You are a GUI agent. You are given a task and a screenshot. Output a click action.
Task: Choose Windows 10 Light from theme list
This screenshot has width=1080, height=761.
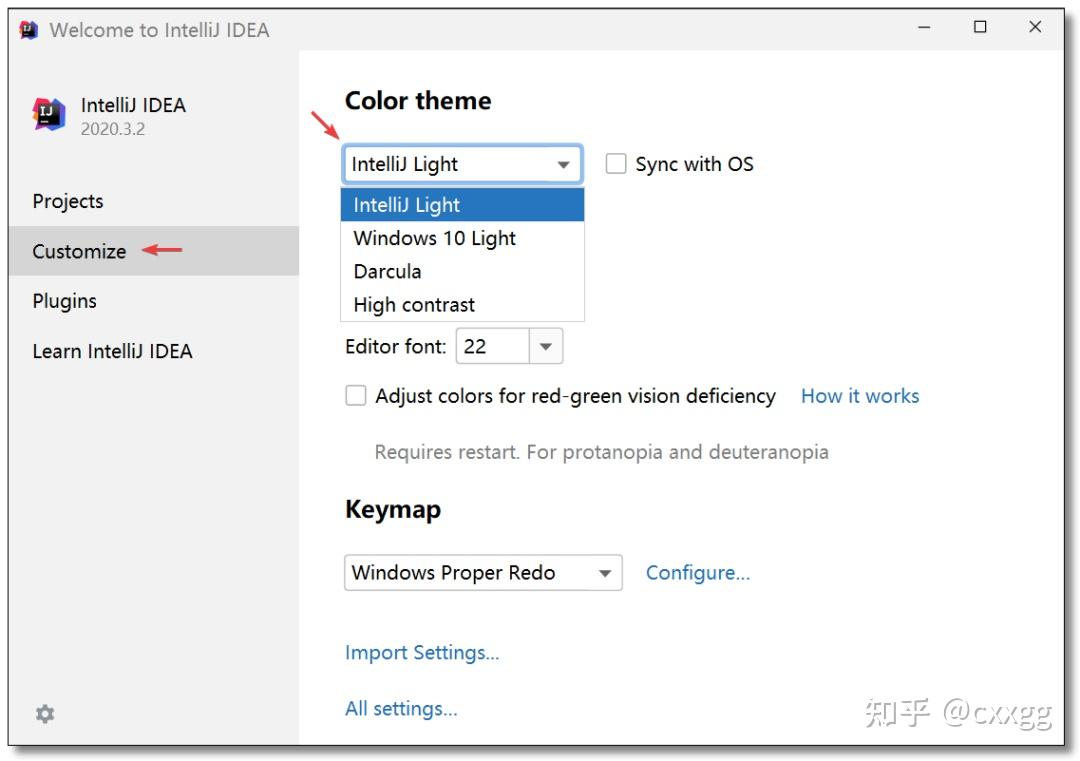click(434, 238)
